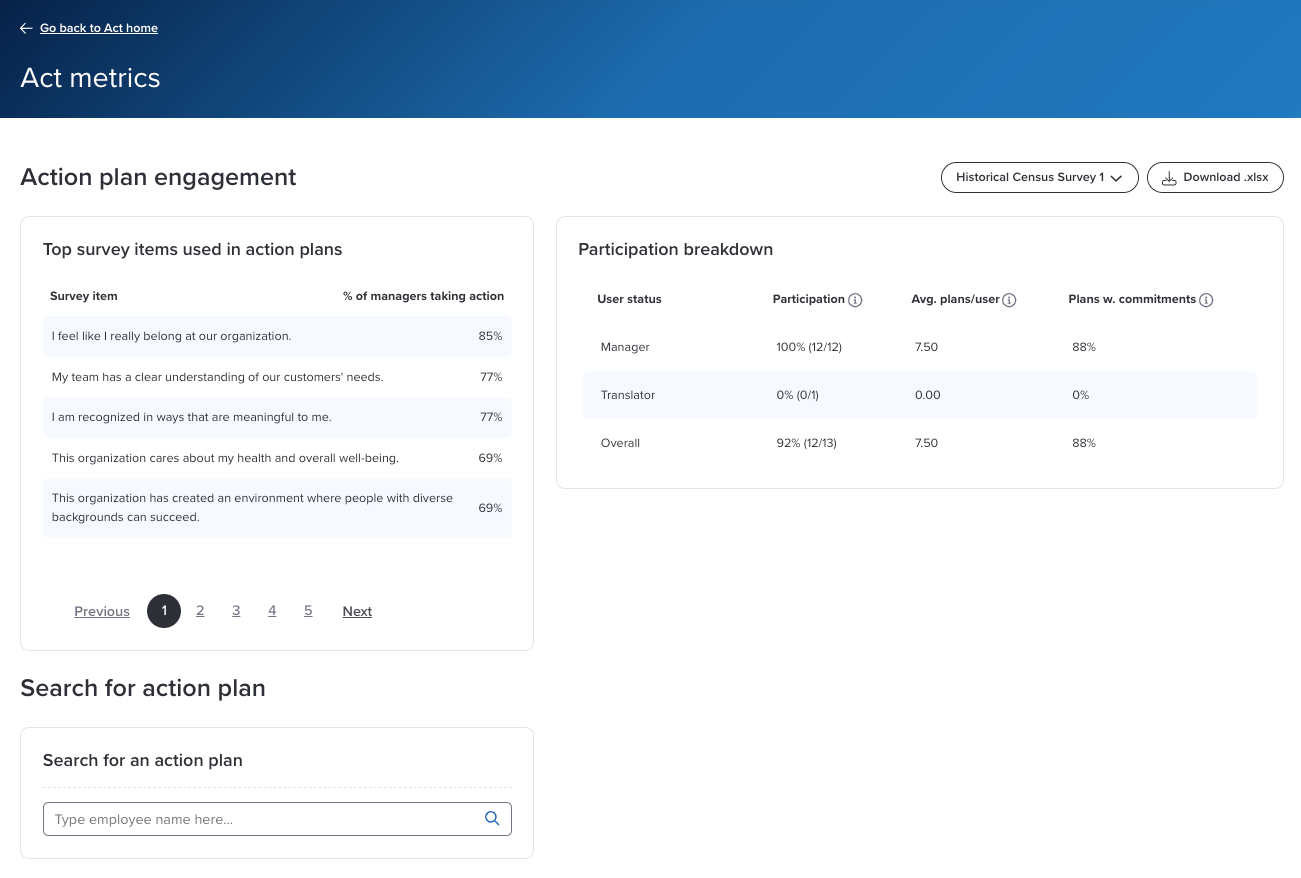Go to page 5 of survey items

(x=308, y=611)
